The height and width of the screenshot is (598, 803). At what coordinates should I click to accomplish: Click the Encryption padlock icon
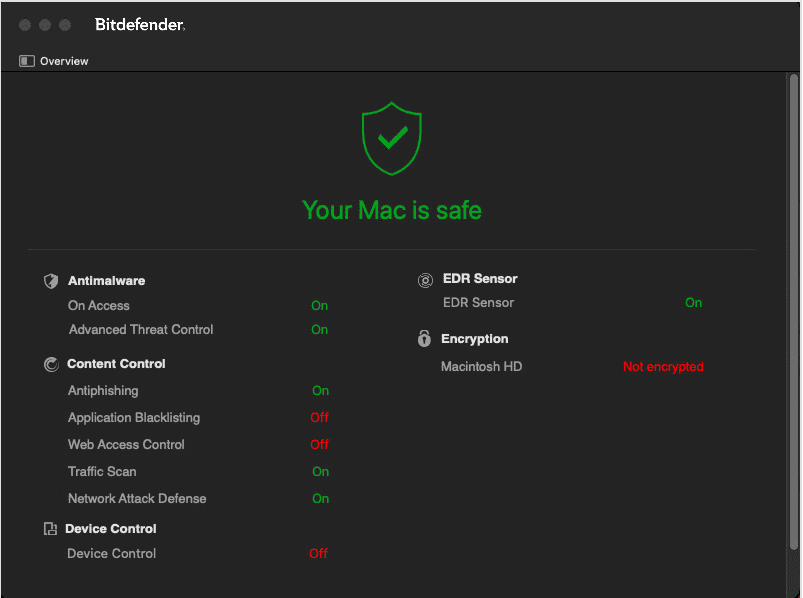click(424, 339)
